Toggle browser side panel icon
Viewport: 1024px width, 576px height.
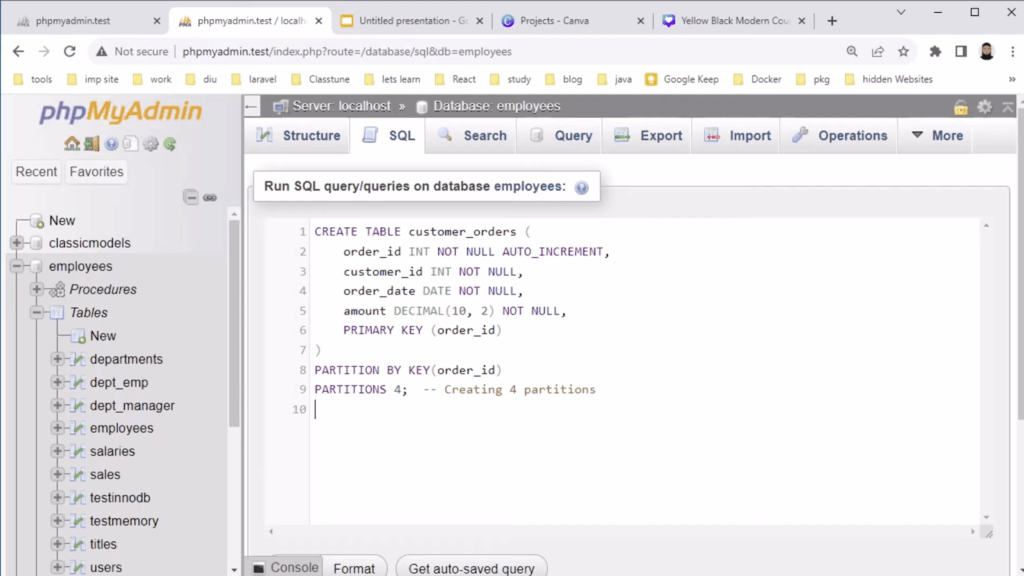(961, 52)
